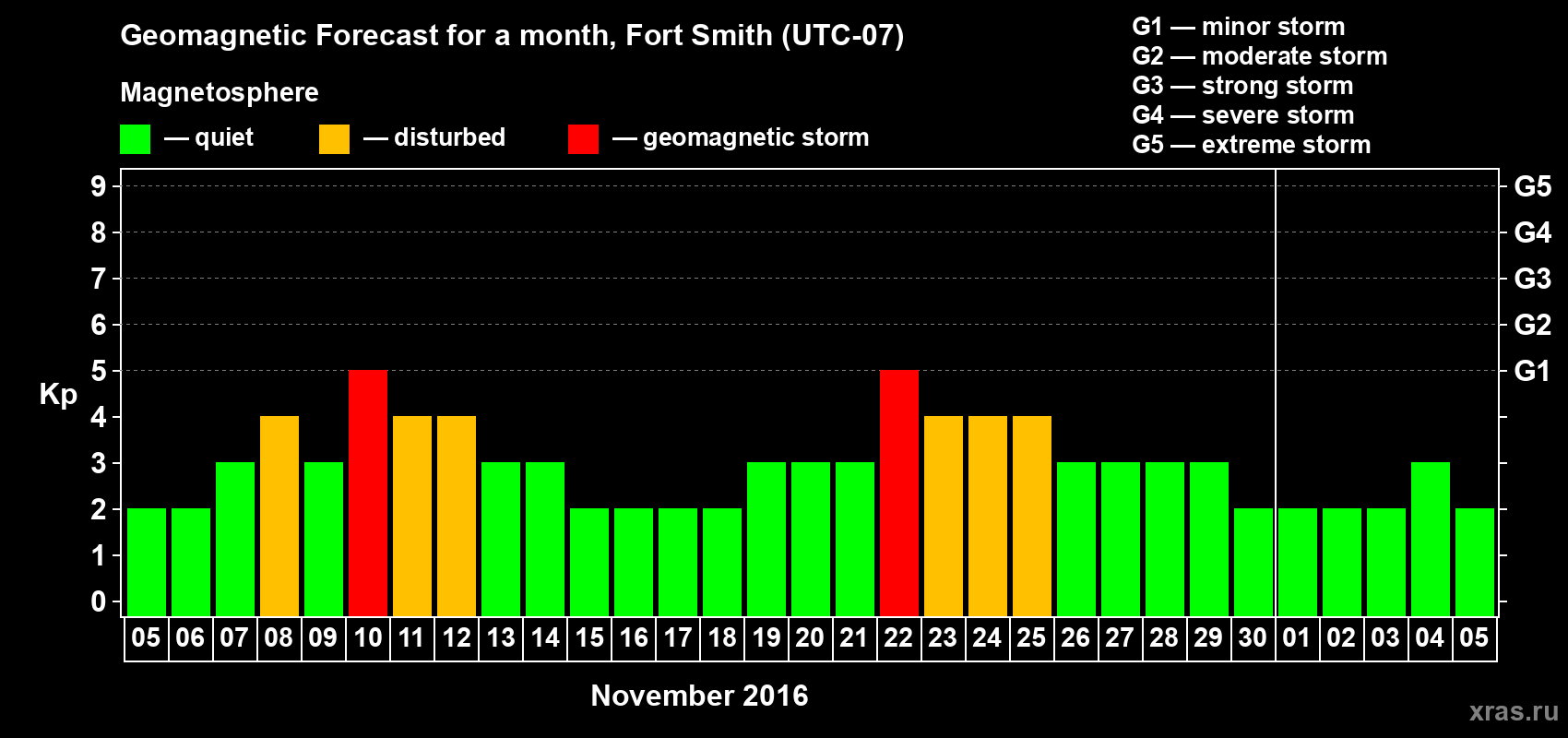Click the date label 28
Image resolution: width=1568 pixels, height=738 pixels.
[1164, 637]
